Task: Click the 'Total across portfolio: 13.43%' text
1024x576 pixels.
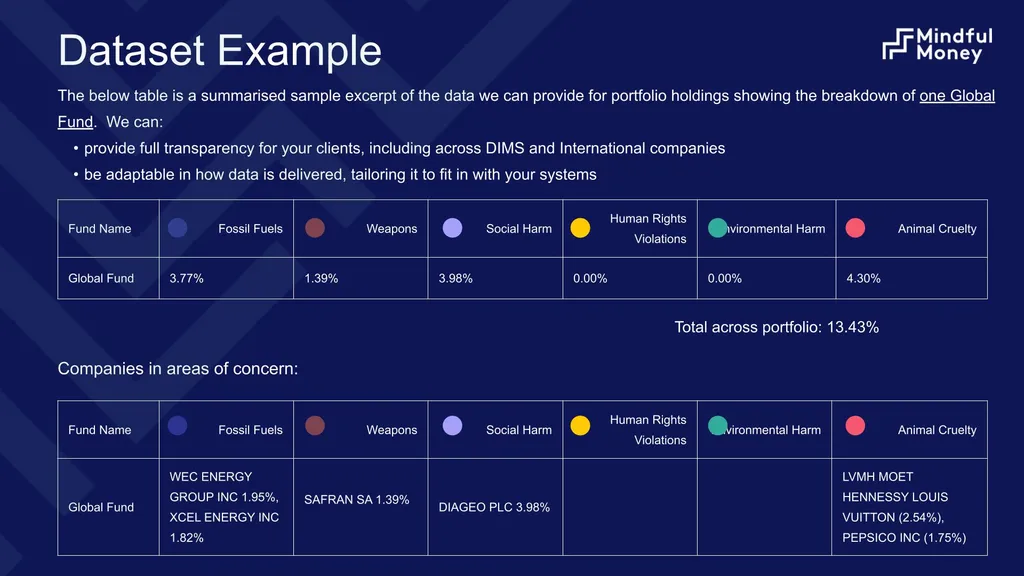Action: 776,327
